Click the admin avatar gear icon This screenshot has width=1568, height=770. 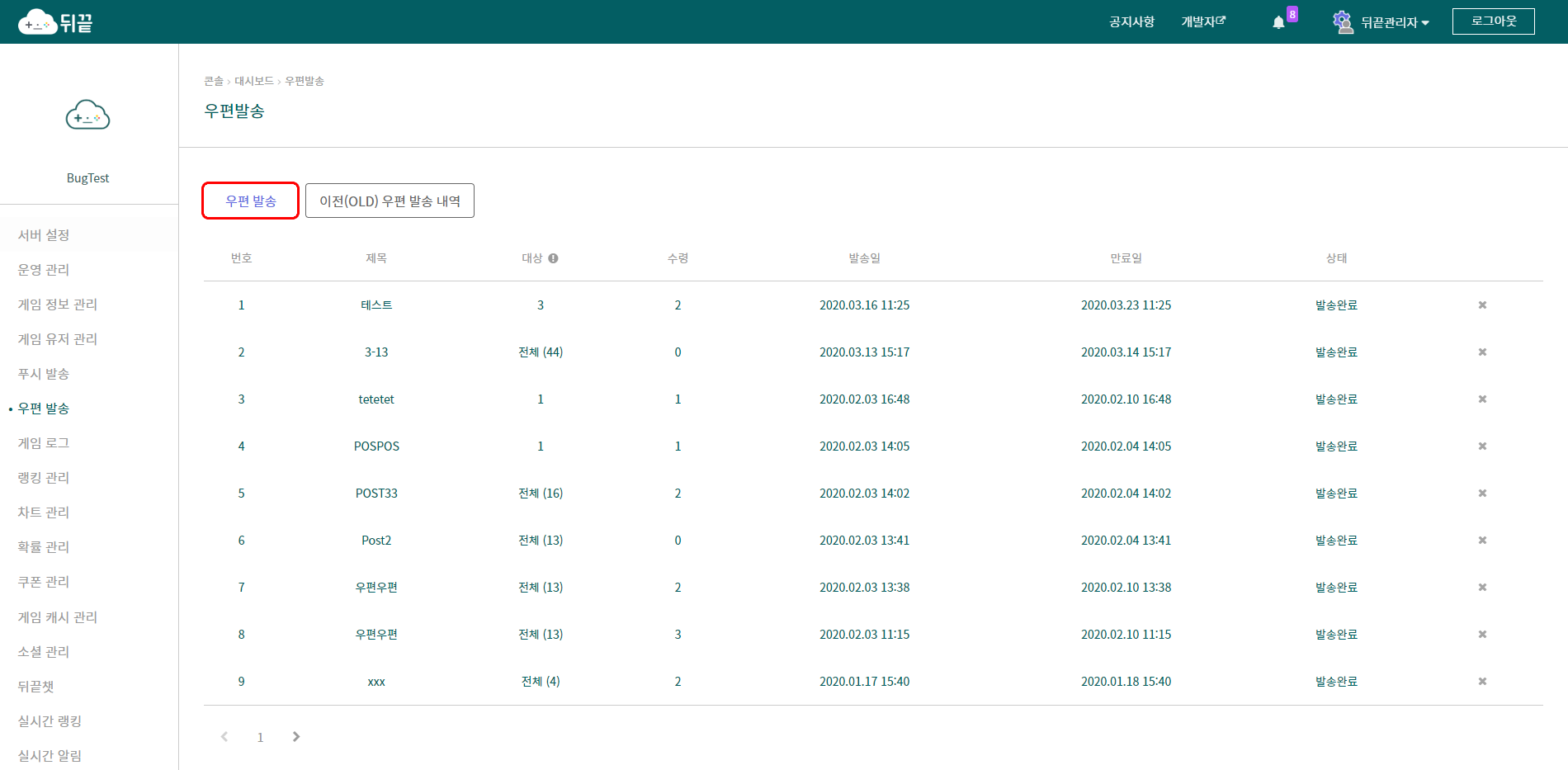[x=1343, y=21]
